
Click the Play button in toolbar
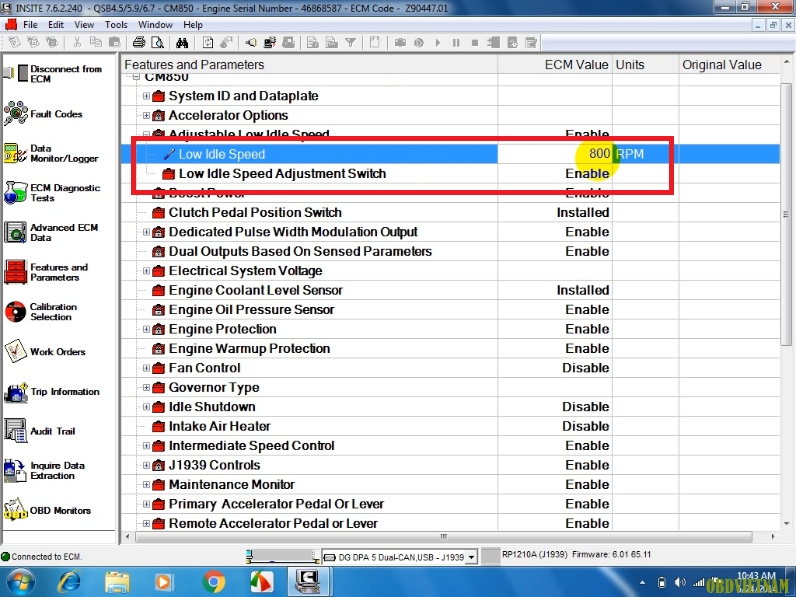click(438, 43)
